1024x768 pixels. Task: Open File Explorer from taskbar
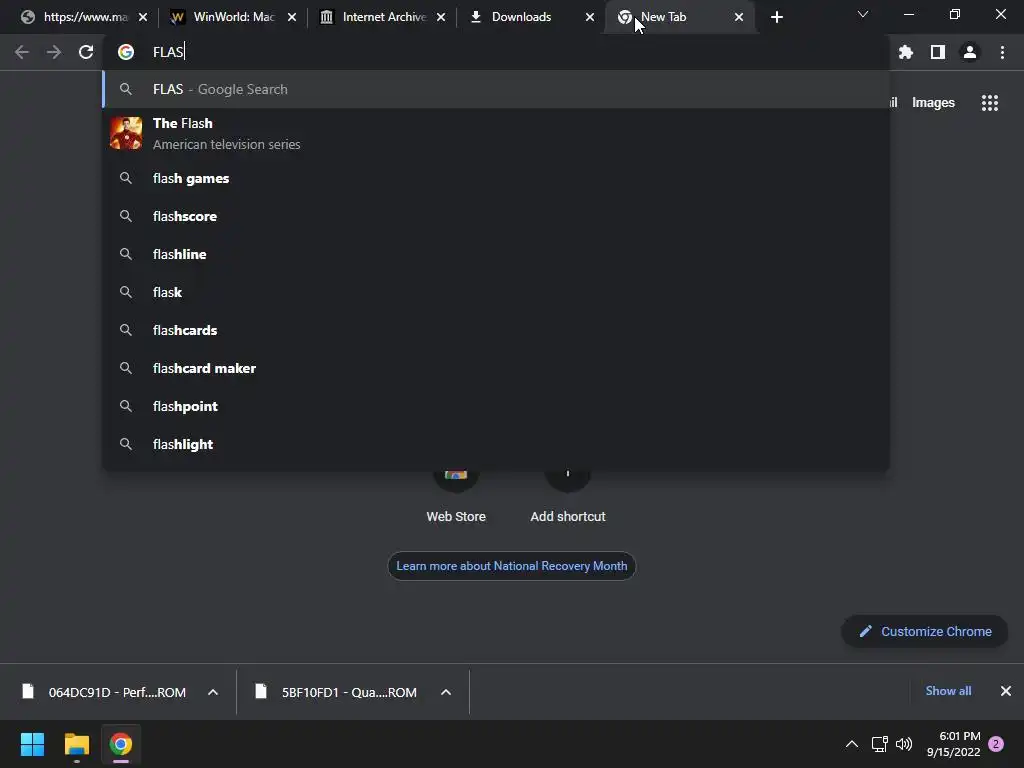click(76, 744)
